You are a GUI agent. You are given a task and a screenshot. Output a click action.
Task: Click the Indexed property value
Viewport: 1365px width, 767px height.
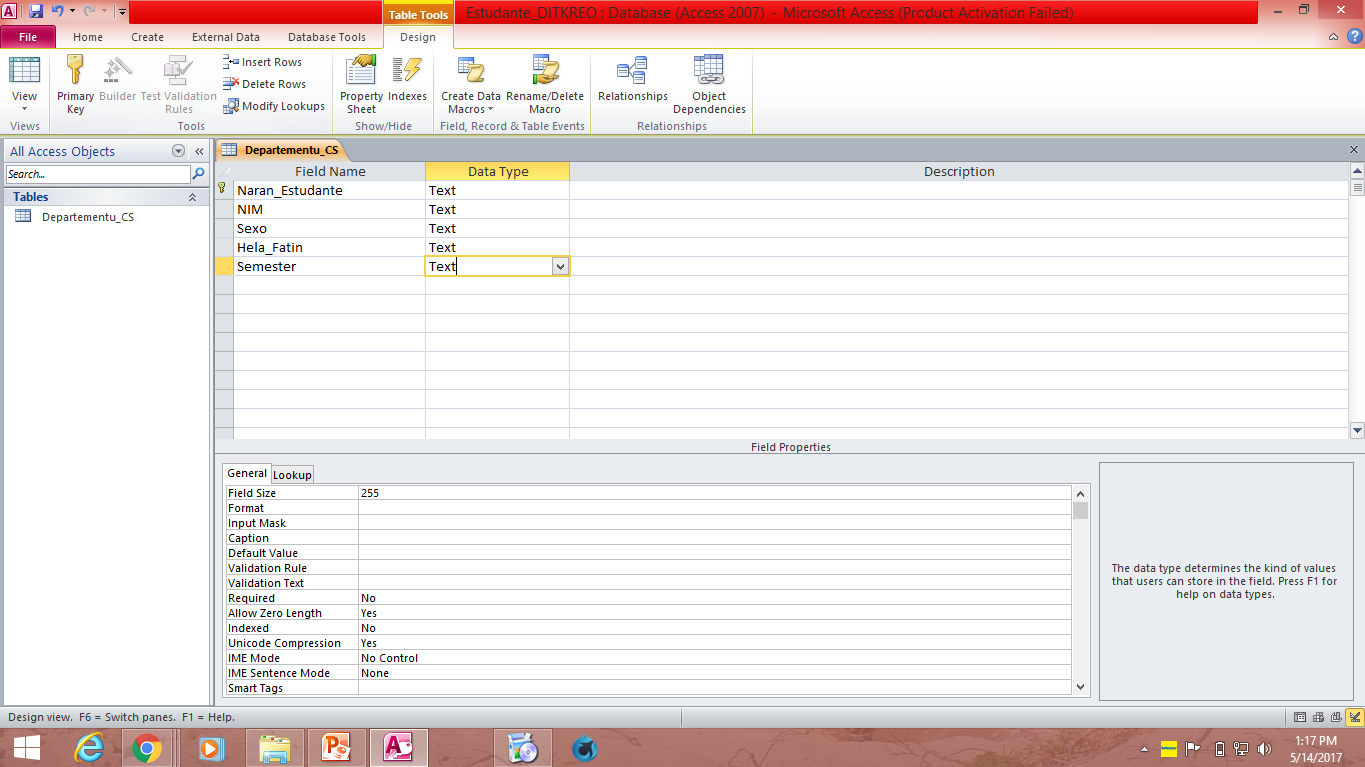714,628
